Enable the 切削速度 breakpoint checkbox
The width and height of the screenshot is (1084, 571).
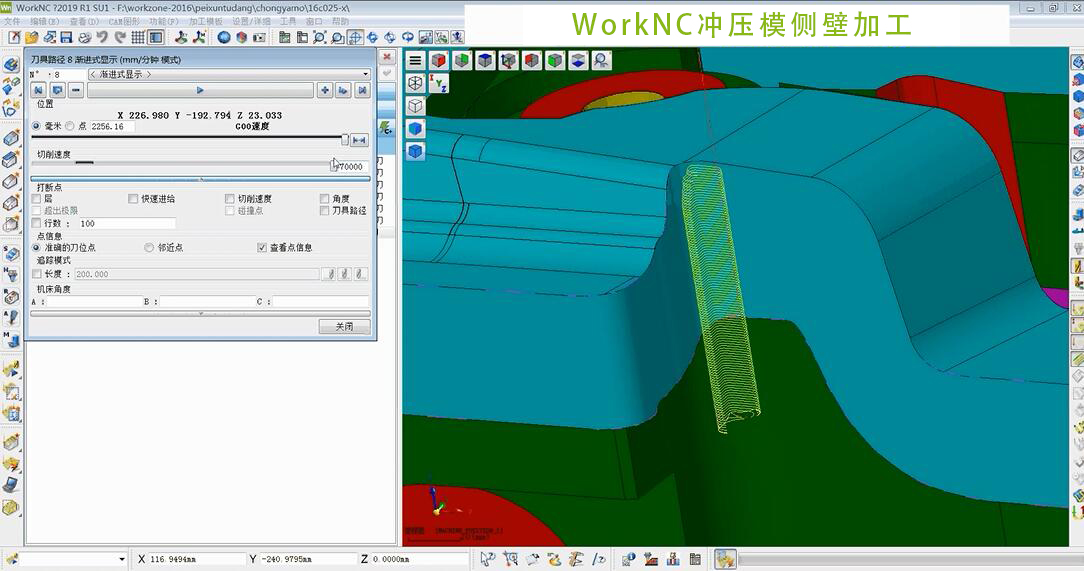click(230, 199)
